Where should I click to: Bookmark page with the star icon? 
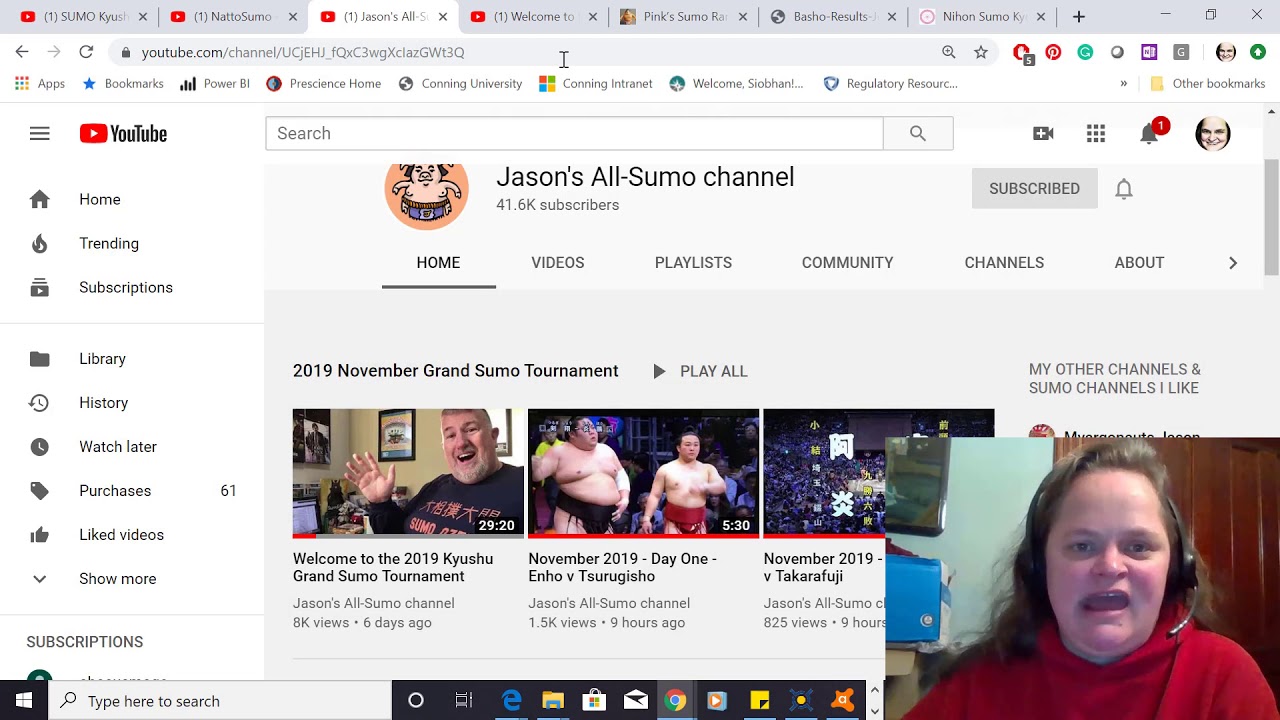point(981,52)
